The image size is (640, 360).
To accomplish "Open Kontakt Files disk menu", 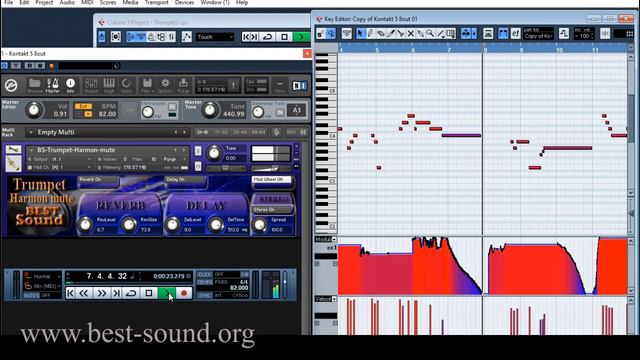I will 147,85.
